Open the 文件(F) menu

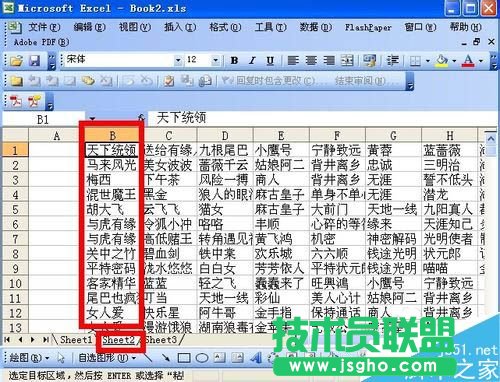(x=44, y=27)
